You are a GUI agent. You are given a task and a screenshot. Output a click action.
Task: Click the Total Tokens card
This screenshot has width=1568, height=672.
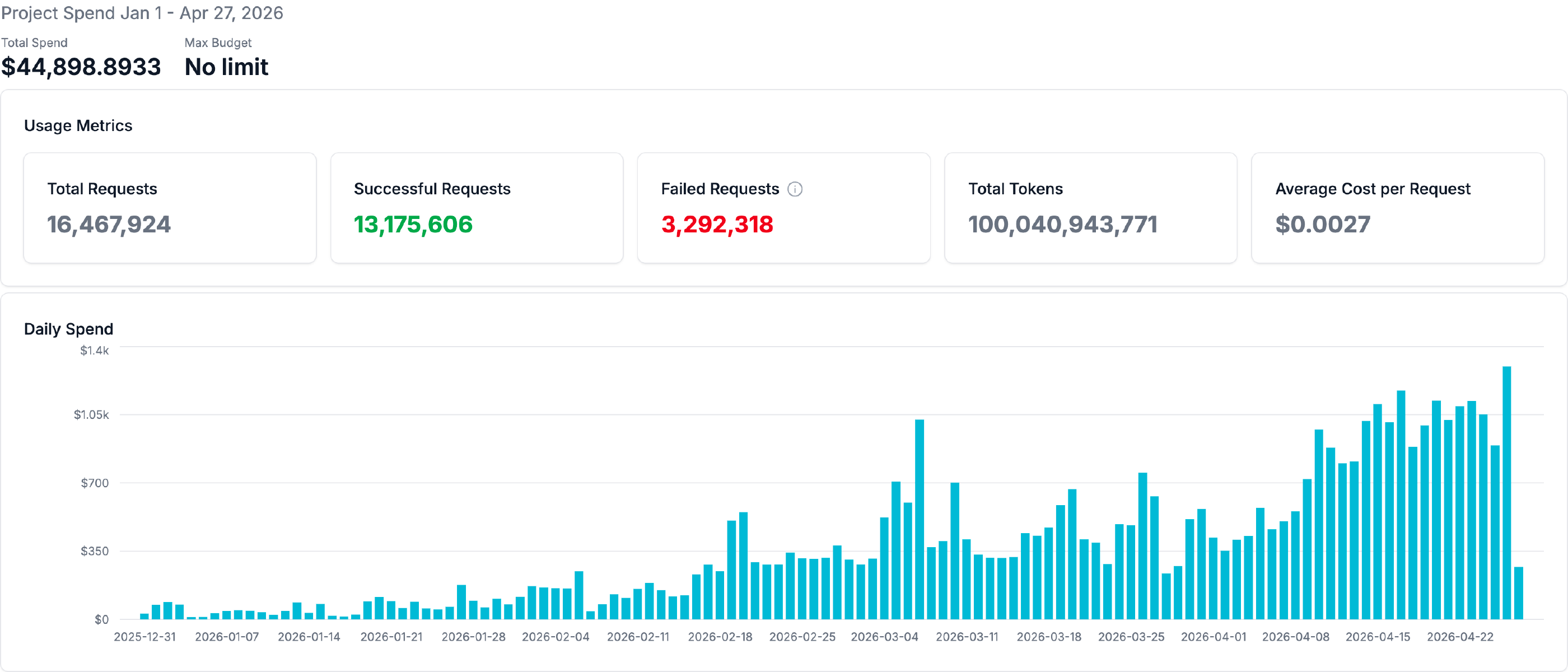point(1090,208)
